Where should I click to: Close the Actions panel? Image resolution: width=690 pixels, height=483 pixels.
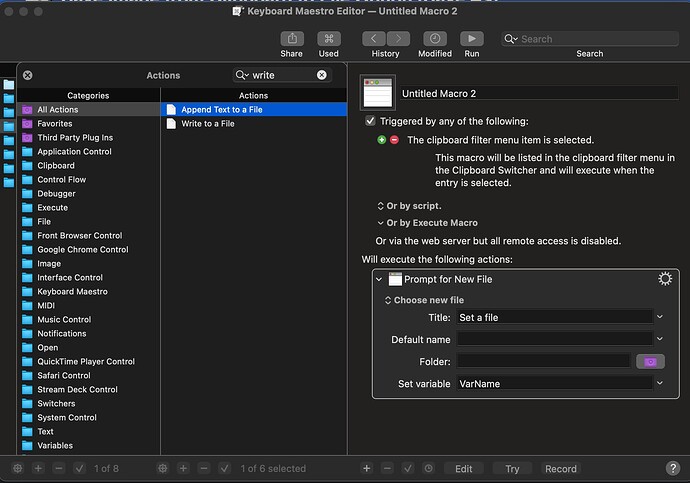(x=28, y=75)
